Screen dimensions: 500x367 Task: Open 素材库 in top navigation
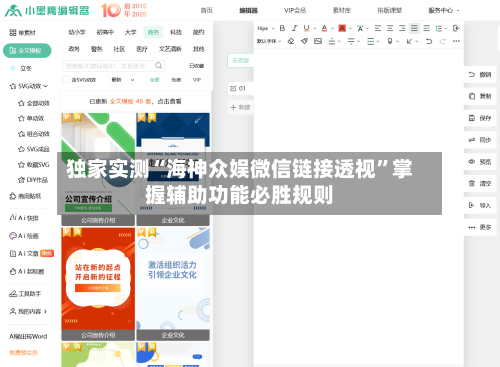(342, 10)
